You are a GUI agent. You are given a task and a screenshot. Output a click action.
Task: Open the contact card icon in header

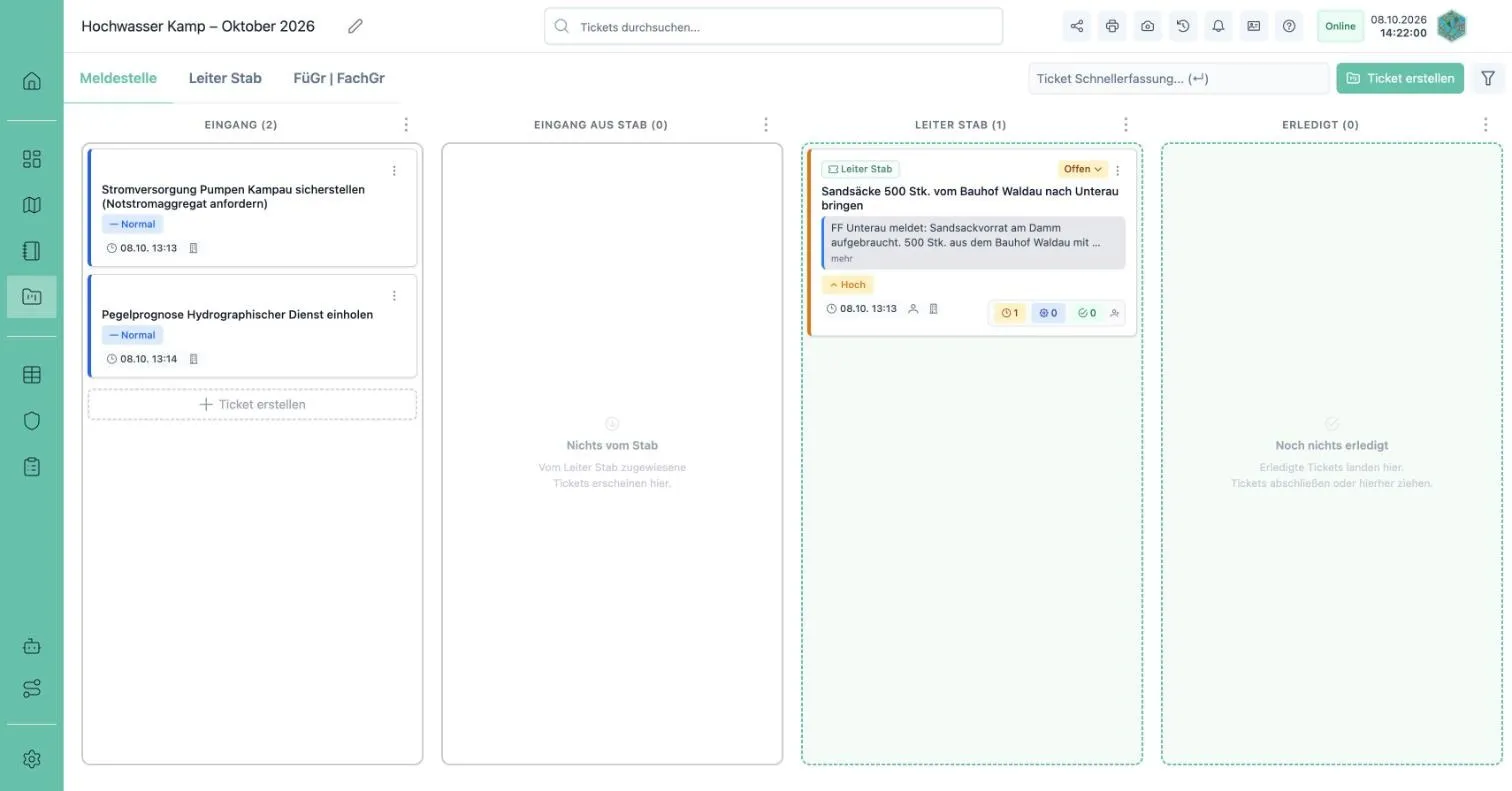coord(1253,26)
